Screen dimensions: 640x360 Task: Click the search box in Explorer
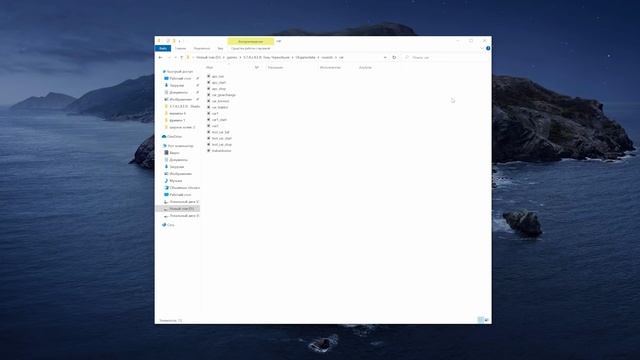click(x=445, y=58)
